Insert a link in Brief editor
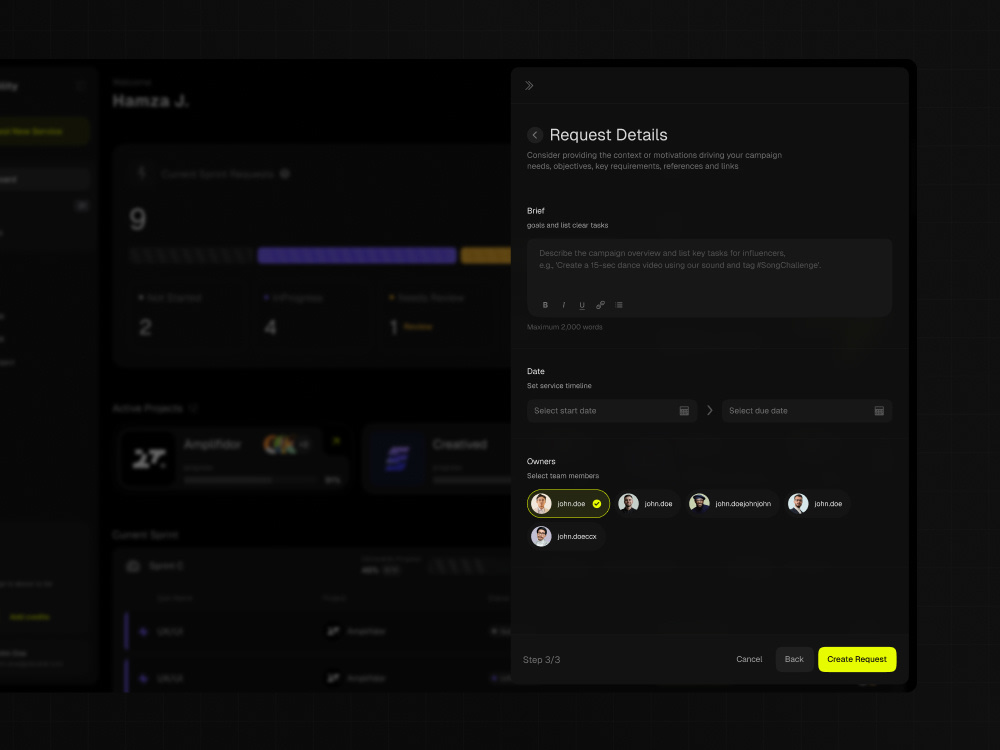1000x750 pixels. click(x=600, y=305)
